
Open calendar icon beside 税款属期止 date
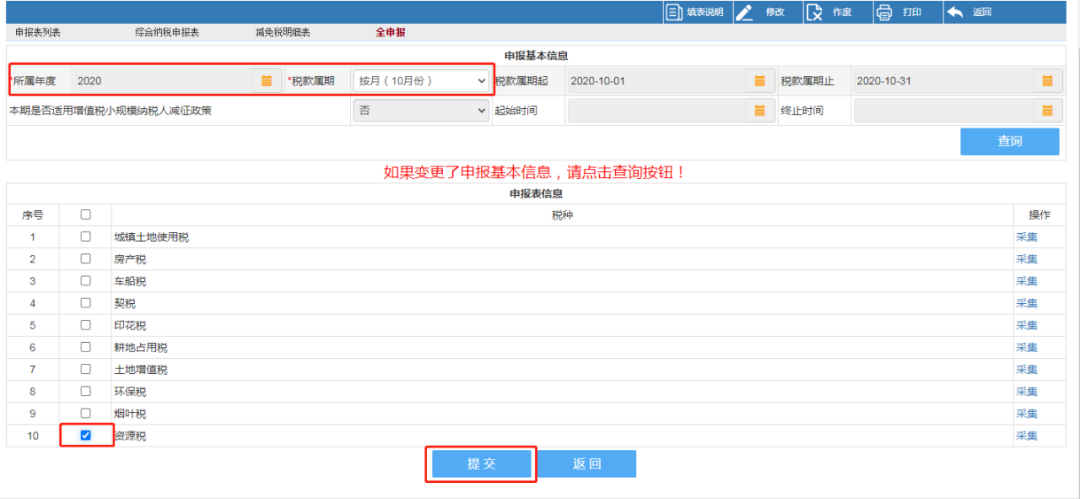1047,80
